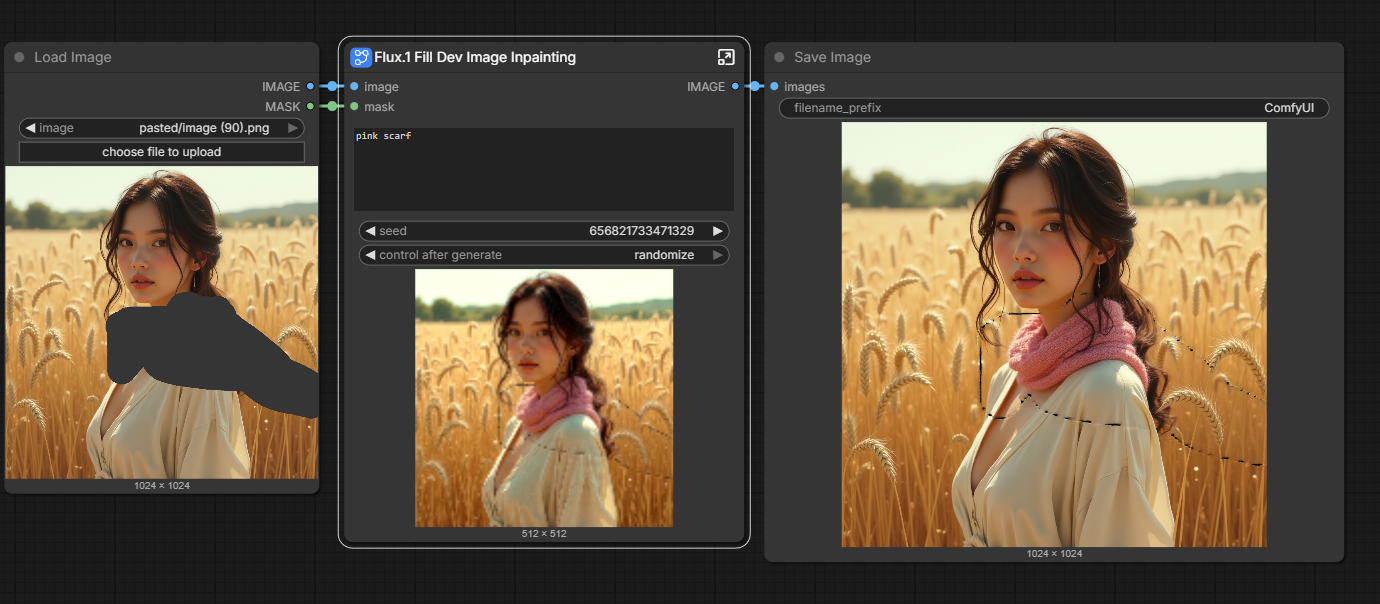Screen dimensions: 1380x604
Task: Click the saved output image preview
Action: [1054, 334]
